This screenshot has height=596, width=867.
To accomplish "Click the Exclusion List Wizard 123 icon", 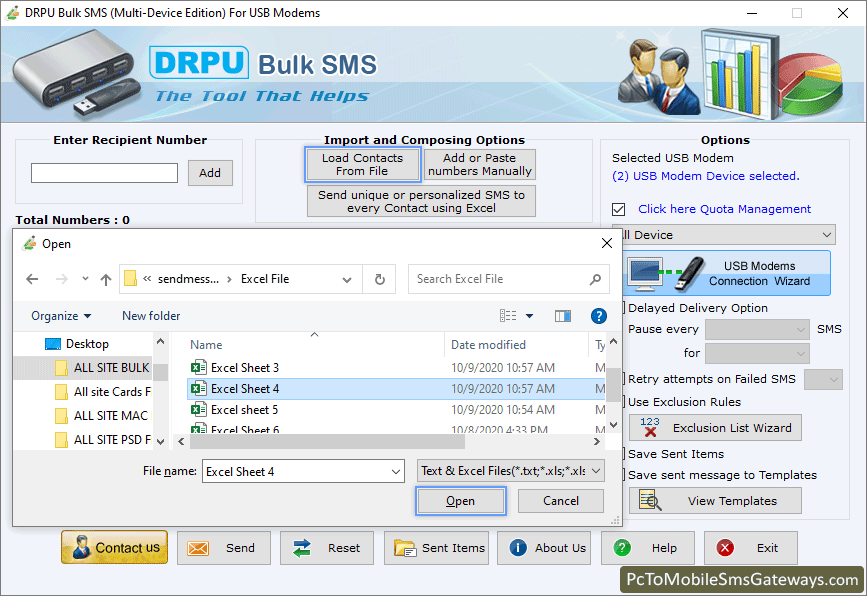I will [x=650, y=427].
